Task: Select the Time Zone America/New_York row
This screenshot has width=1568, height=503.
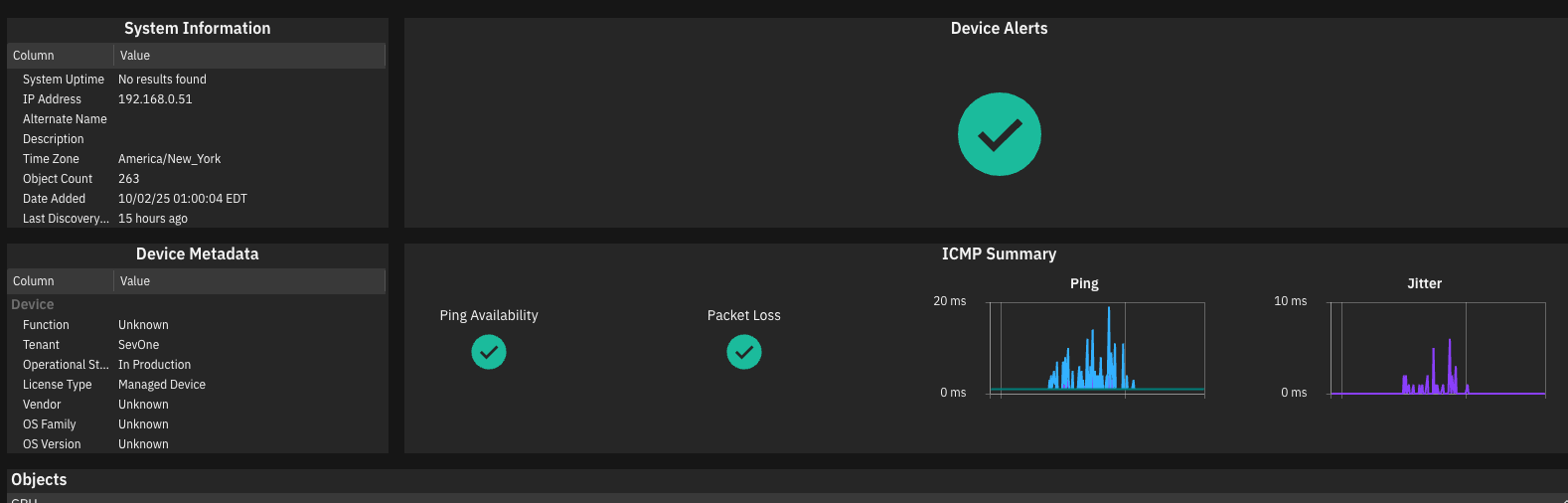Action: pos(169,159)
